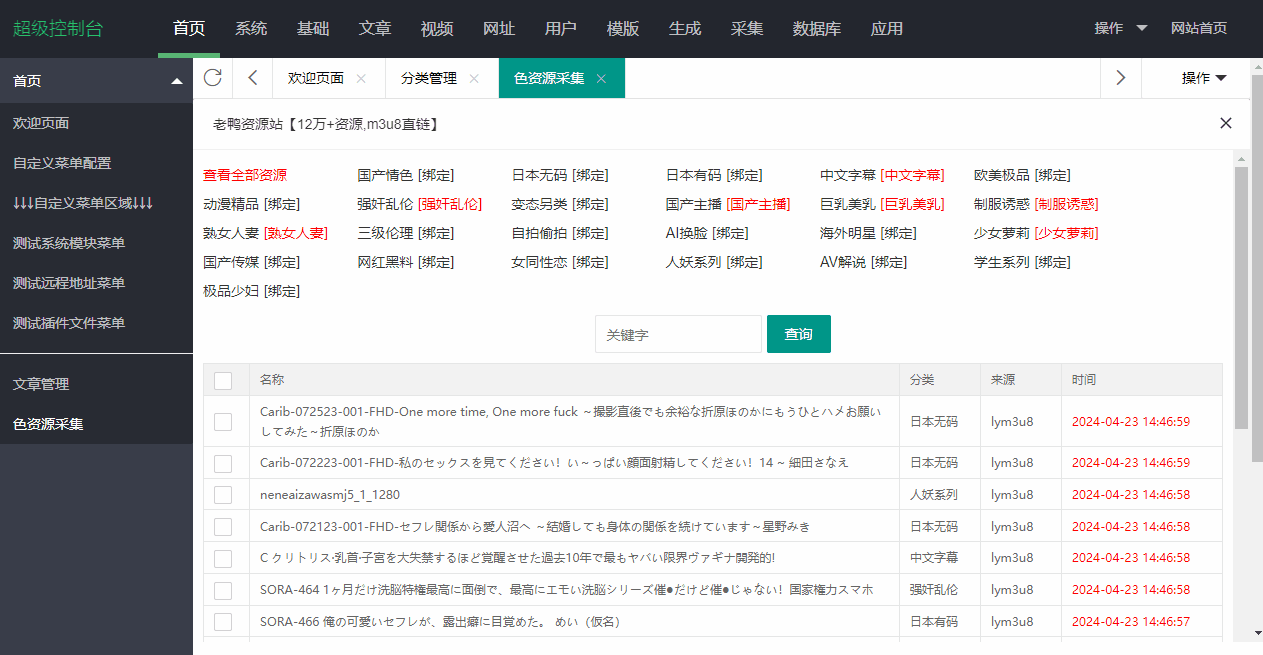Close the 分类管理 tab
The image size is (1263, 655).
[474, 78]
